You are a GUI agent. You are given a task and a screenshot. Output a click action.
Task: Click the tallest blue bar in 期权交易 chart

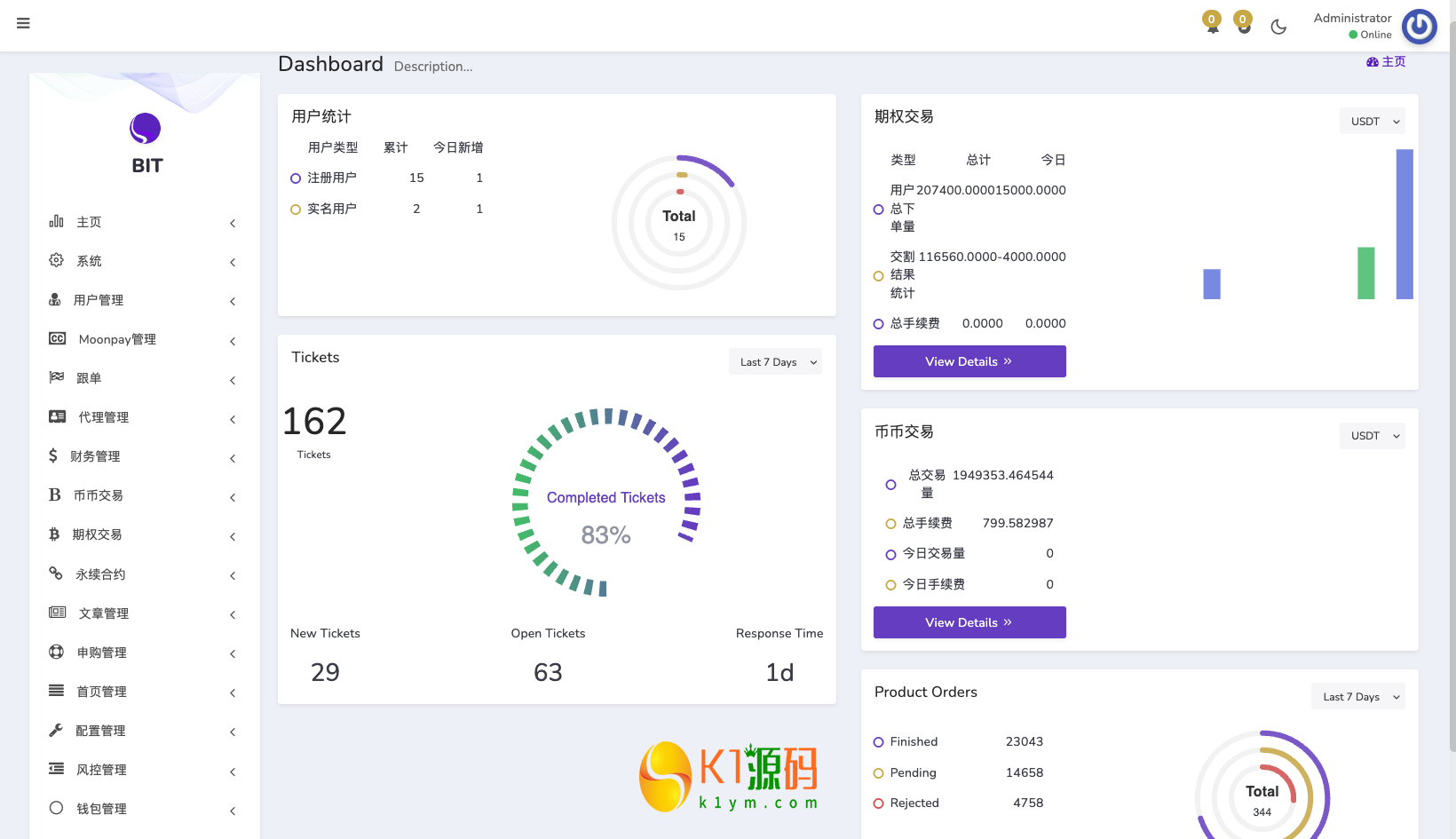[x=1404, y=224]
